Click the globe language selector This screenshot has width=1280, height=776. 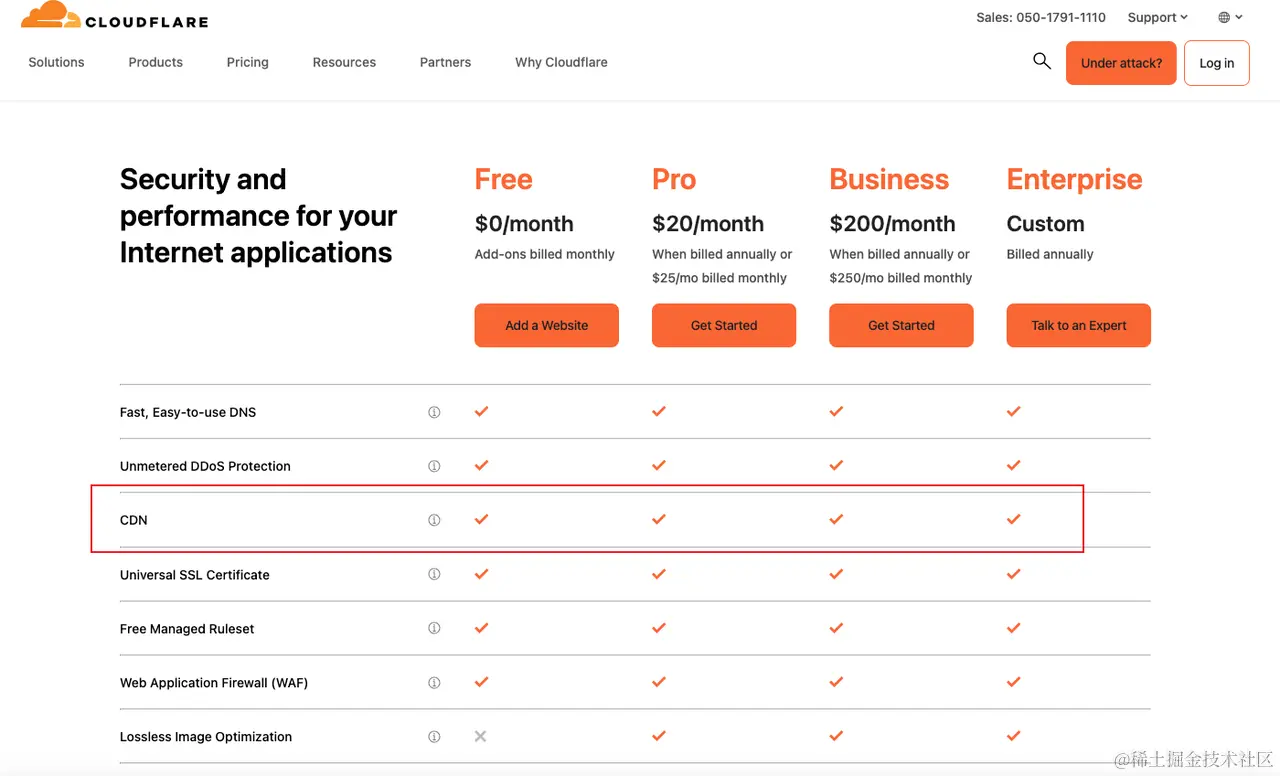click(1230, 17)
